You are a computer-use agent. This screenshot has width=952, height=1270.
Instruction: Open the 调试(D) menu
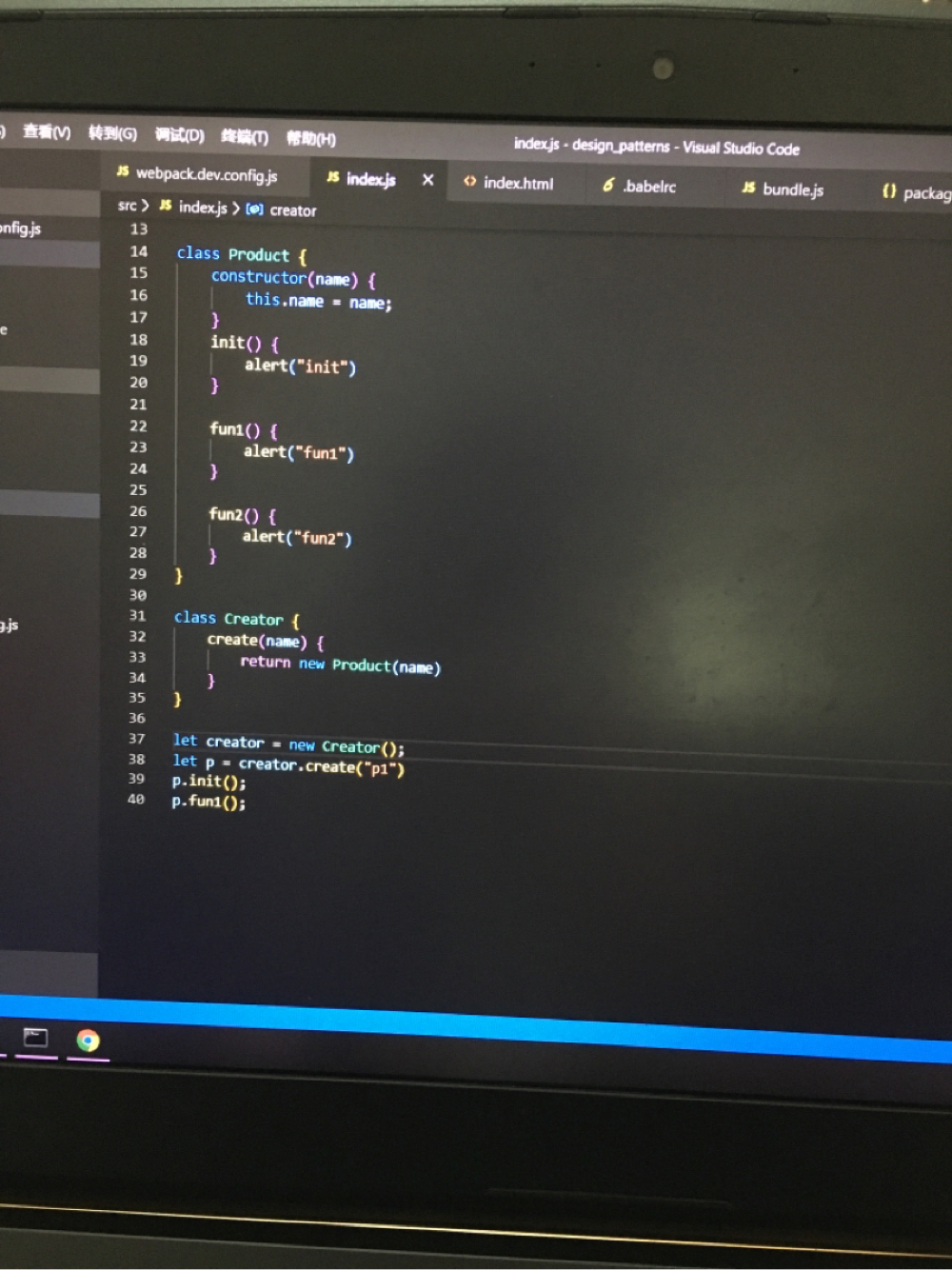click(179, 135)
